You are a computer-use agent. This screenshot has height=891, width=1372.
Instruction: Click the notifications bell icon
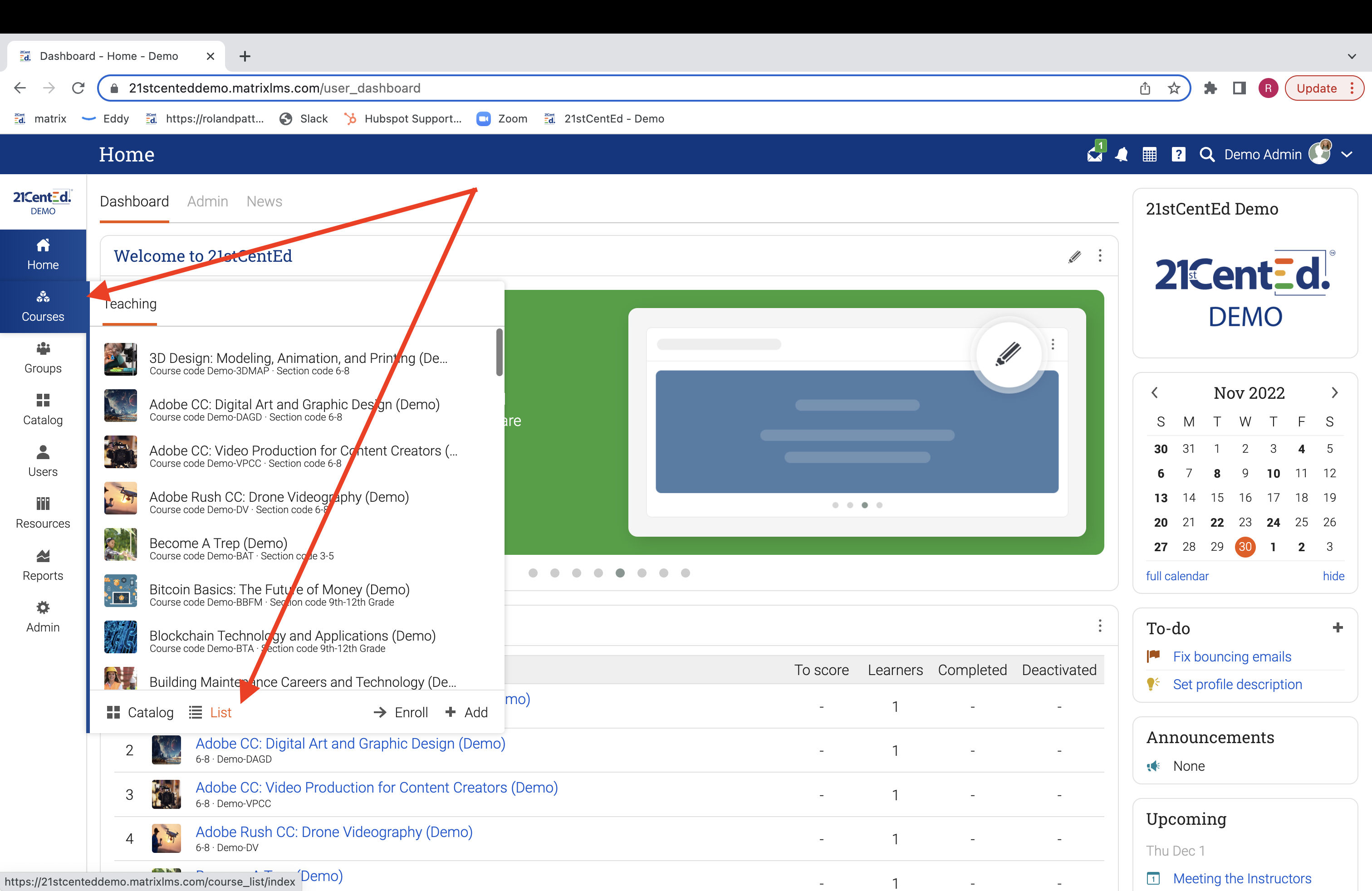pyautogui.click(x=1121, y=154)
